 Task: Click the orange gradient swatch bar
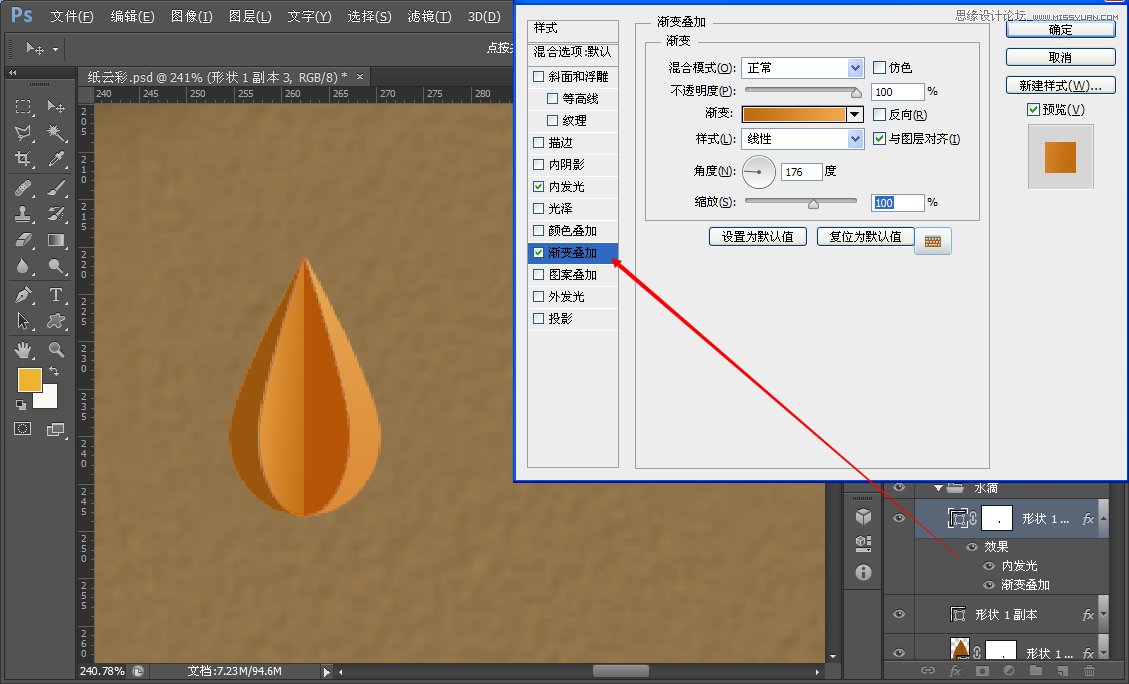click(794, 114)
